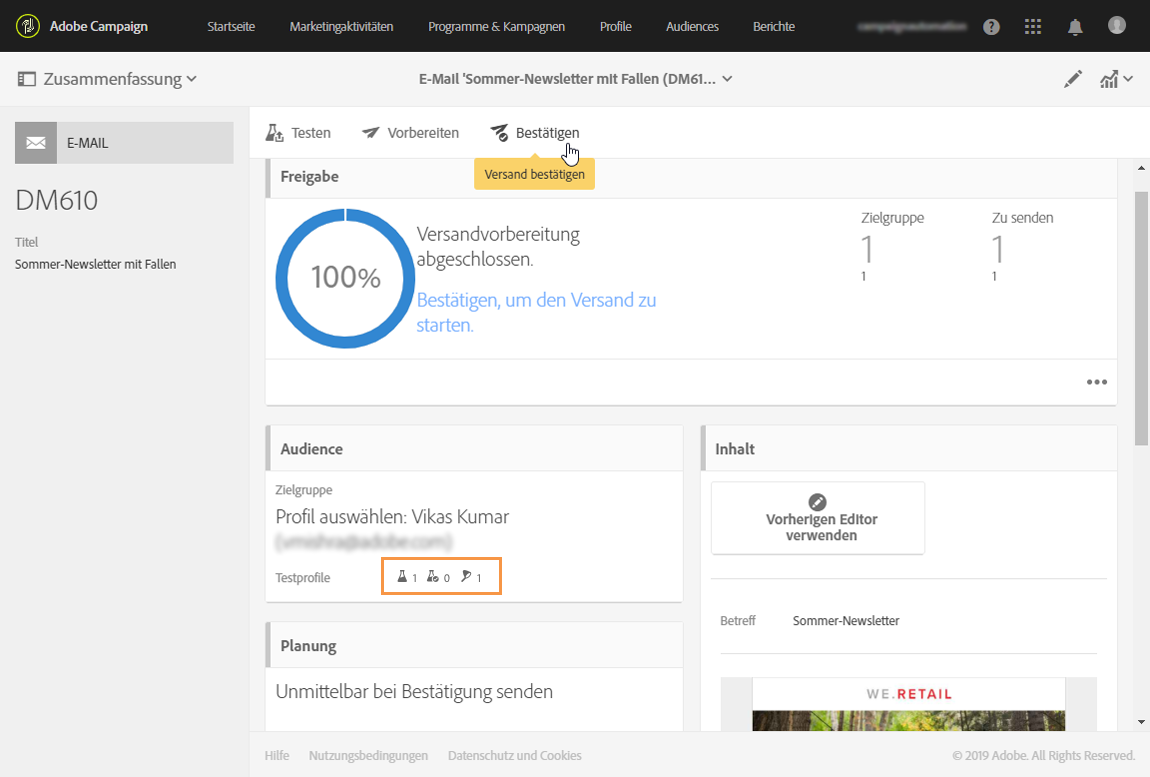
Task: Click the scrollbar down arrow
Action: coord(1141,722)
